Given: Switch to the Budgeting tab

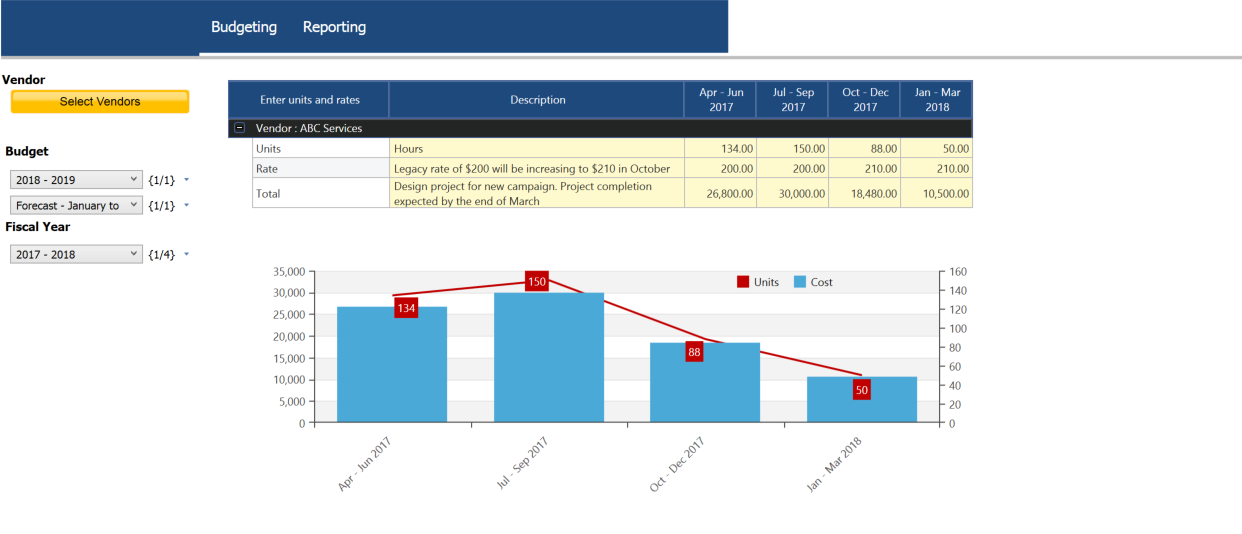Looking at the screenshot, I should tap(244, 27).
